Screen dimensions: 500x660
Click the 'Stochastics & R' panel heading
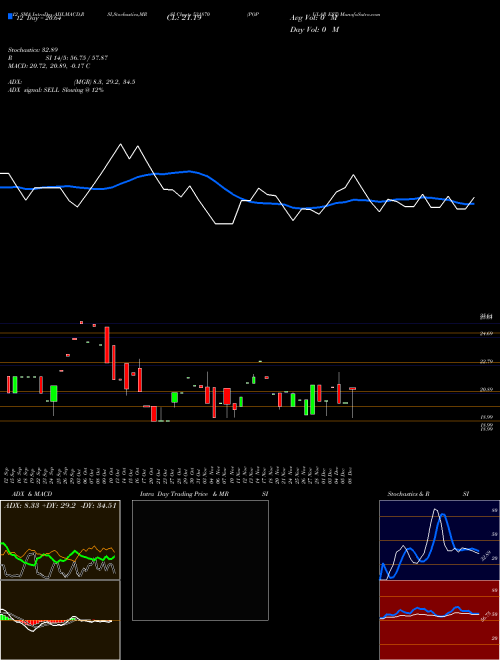pos(408,494)
